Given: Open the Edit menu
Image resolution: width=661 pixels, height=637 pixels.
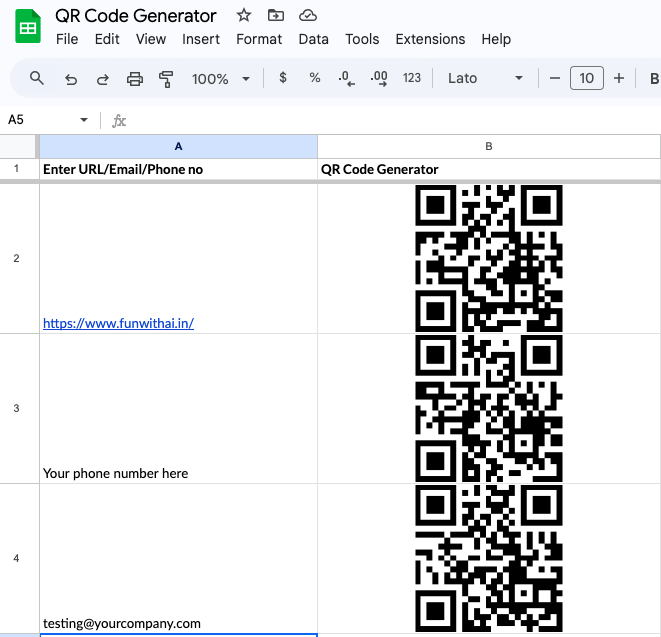Looking at the screenshot, I should point(107,39).
